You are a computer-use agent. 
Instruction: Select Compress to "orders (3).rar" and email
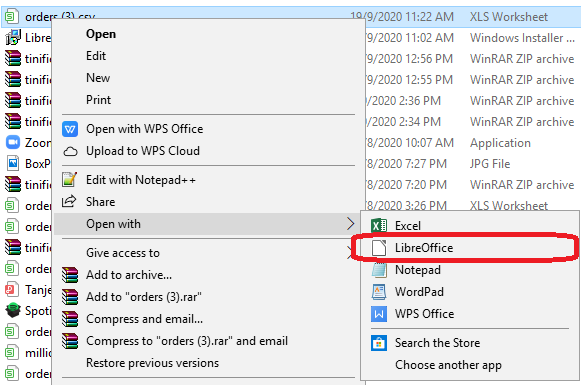187,341
